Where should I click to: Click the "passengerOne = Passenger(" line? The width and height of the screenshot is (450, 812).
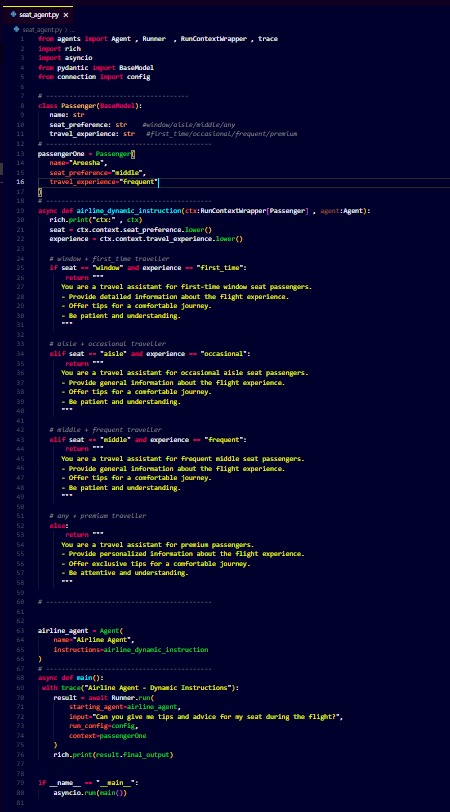(86, 153)
